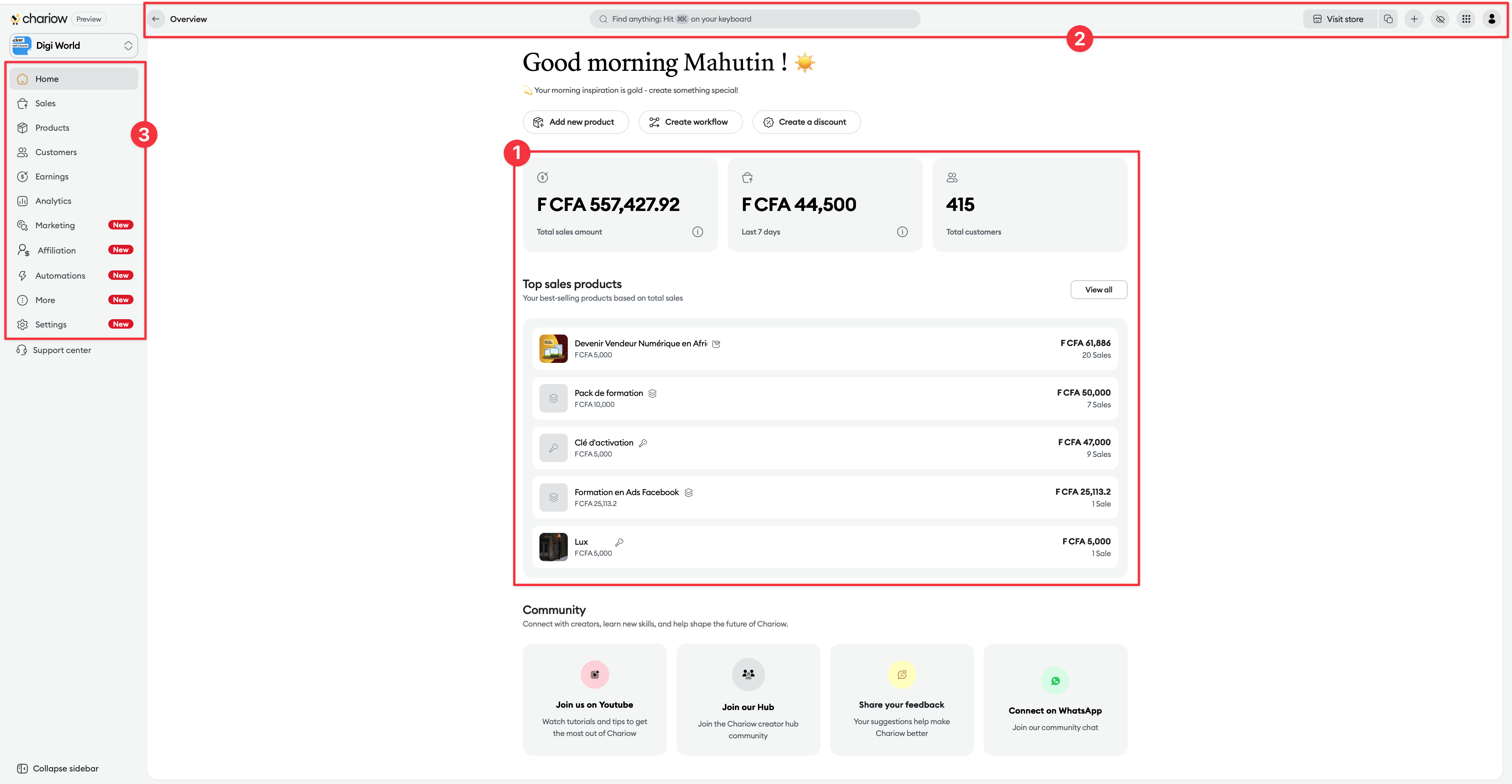This screenshot has width=1512, height=784.
Task: Expand the More sidebar section
Action: point(45,300)
